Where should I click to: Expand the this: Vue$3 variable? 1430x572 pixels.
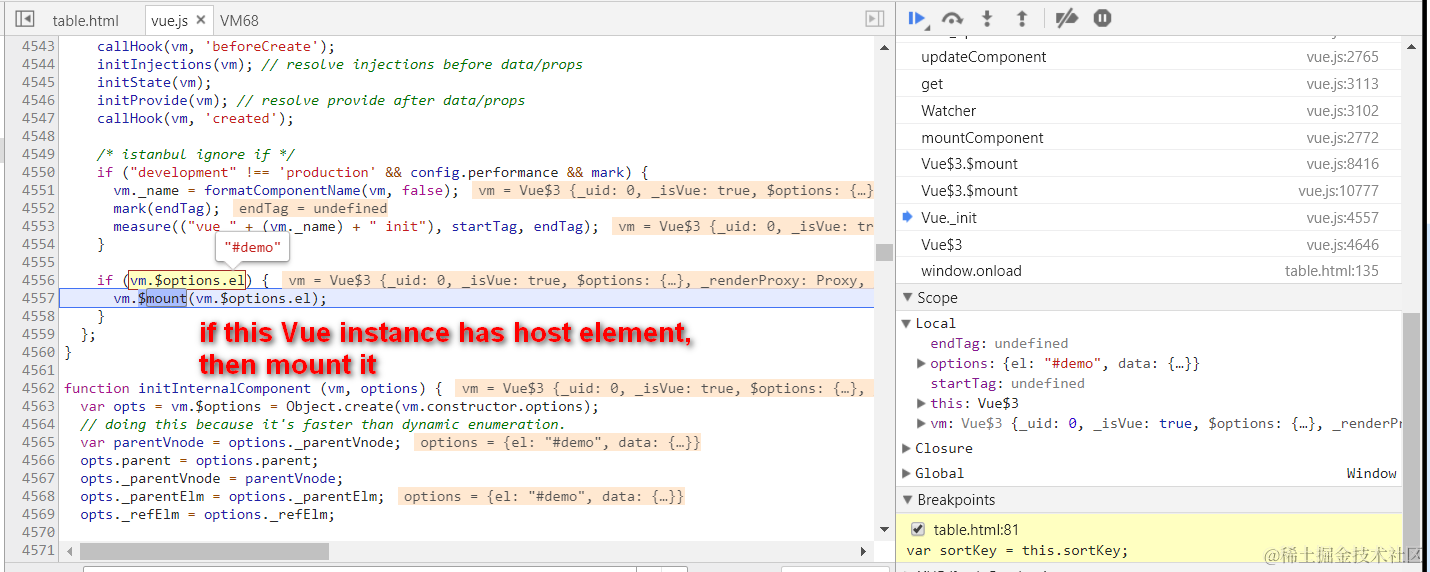(921, 403)
